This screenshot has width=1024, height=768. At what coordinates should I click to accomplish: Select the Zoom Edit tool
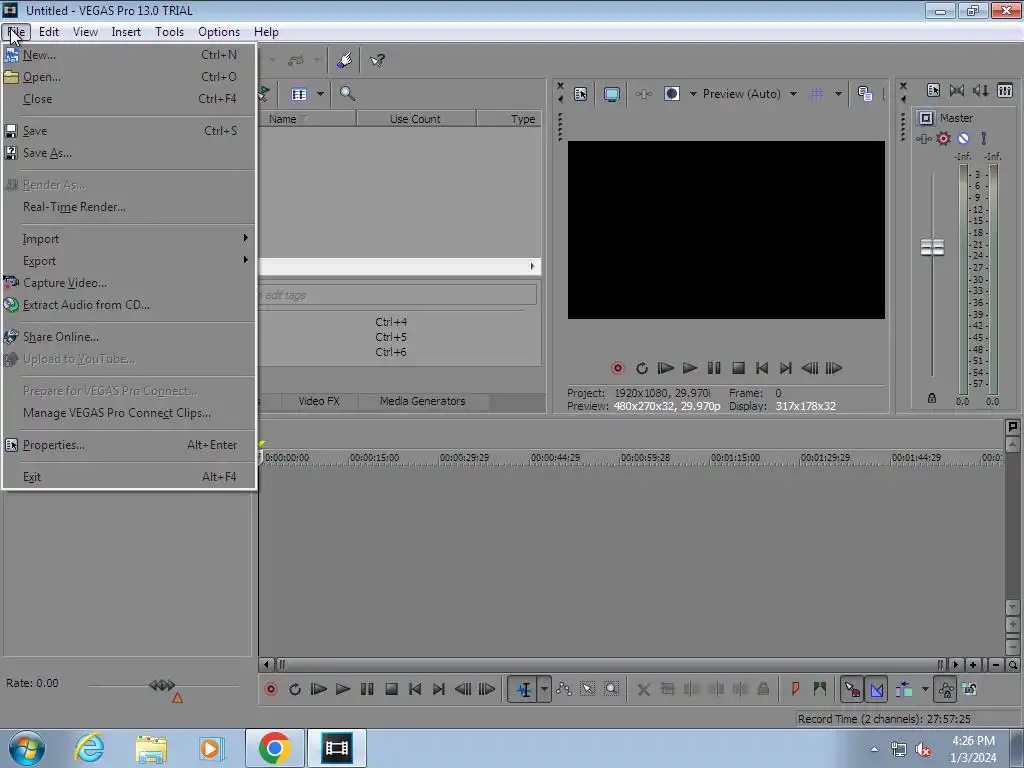[x=611, y=690]
